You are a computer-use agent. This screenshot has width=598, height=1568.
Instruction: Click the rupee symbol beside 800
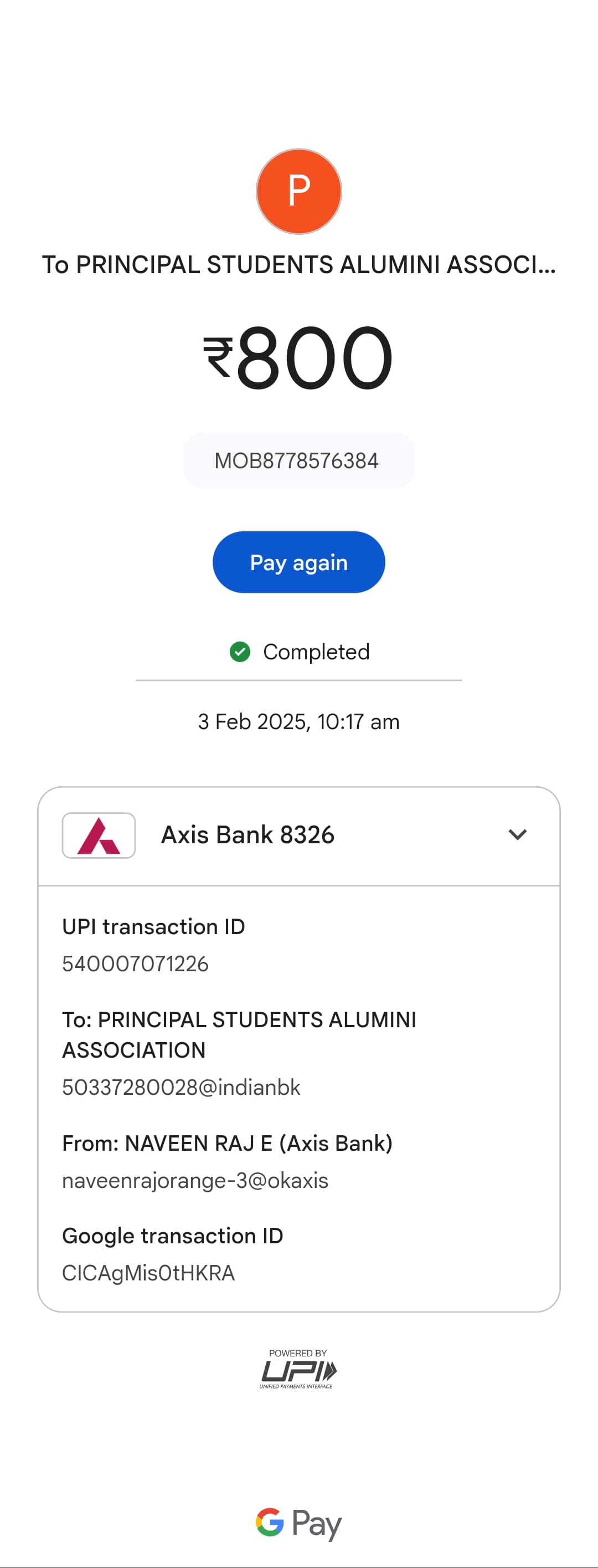click(x=218, y=357)
